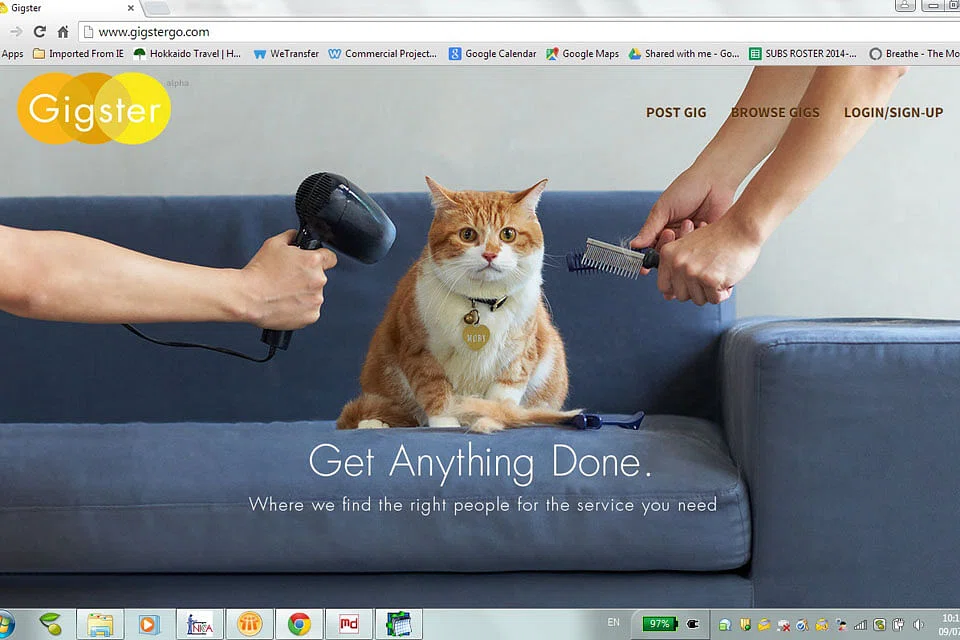This screenshot has width=960, height=640.
Task: Click the EN language indicator in taskbar
Action: coord(613,622)
